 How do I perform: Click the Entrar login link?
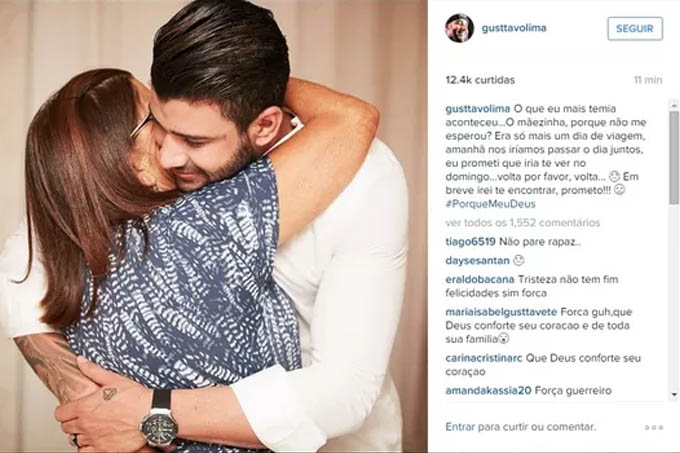460,427
